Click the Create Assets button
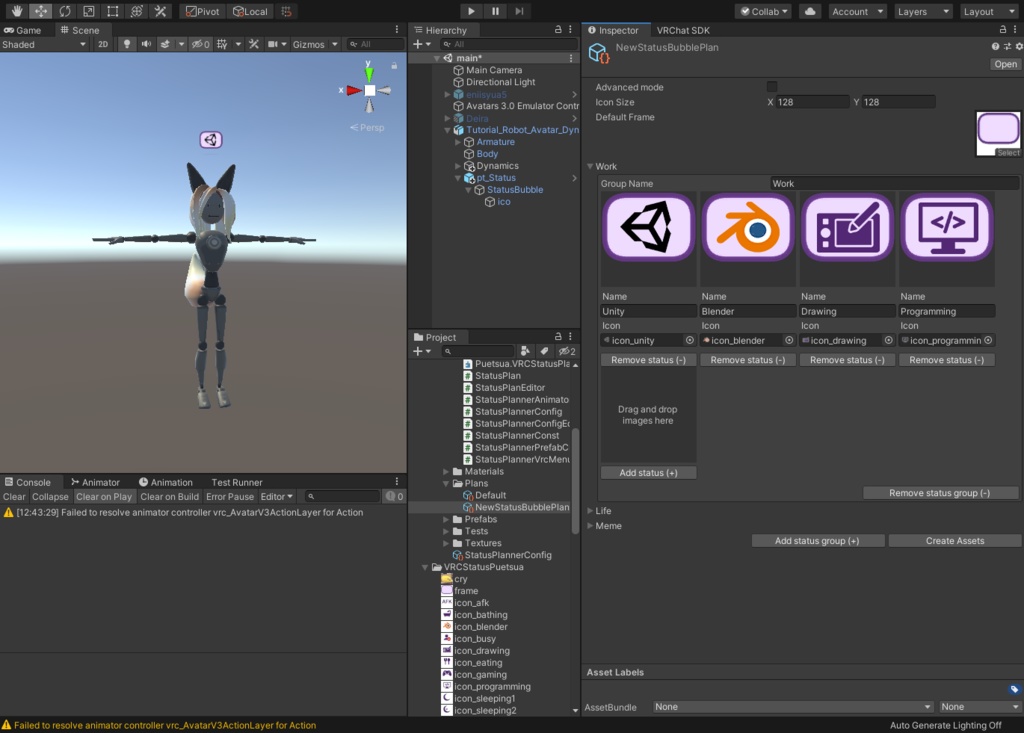Viewport: 1024px width, 733px height. pyautogui.click(x=955, y=541)
